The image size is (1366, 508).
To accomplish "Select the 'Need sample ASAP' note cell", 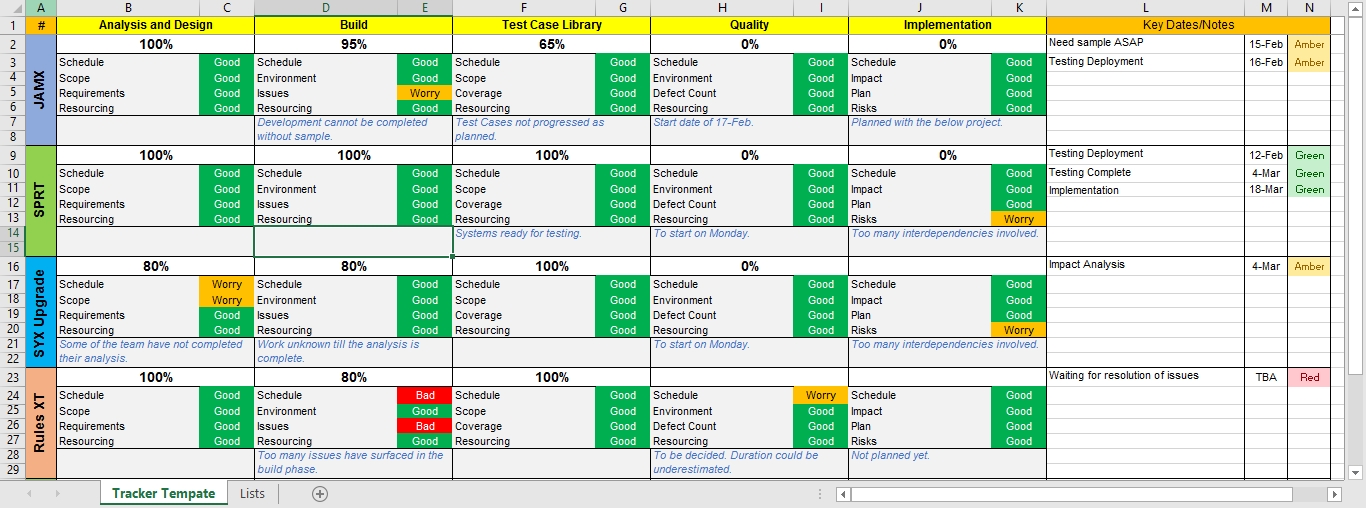I will [x=1145, y=44].
